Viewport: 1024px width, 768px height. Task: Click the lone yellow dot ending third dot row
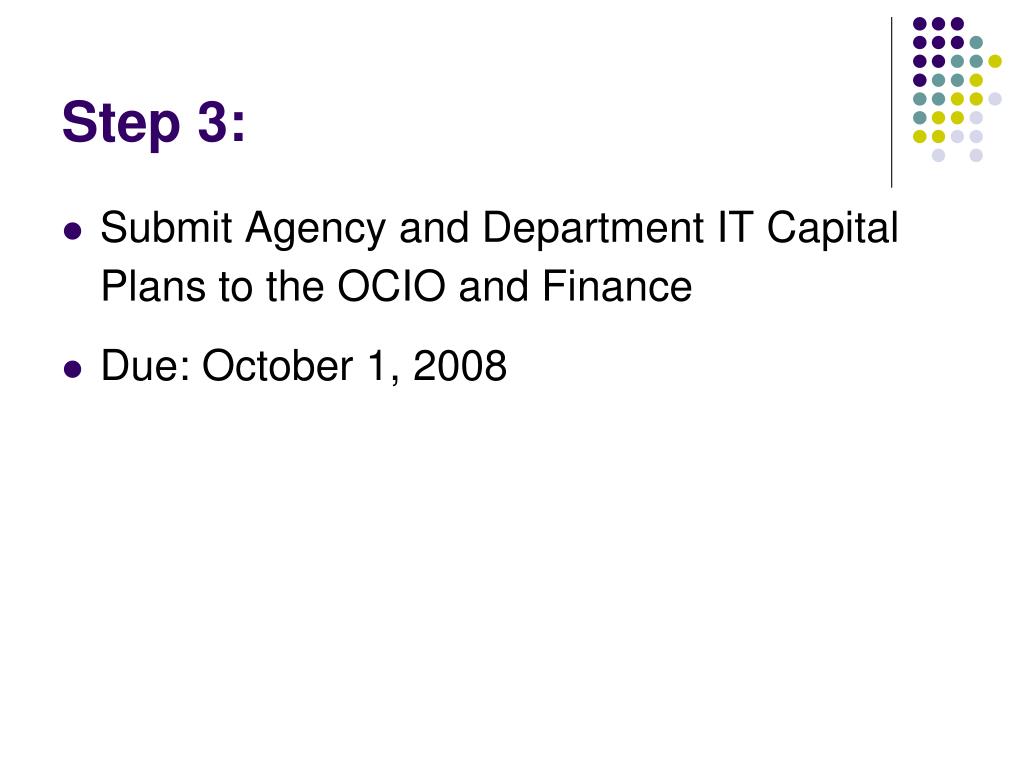tap(995, 61)
